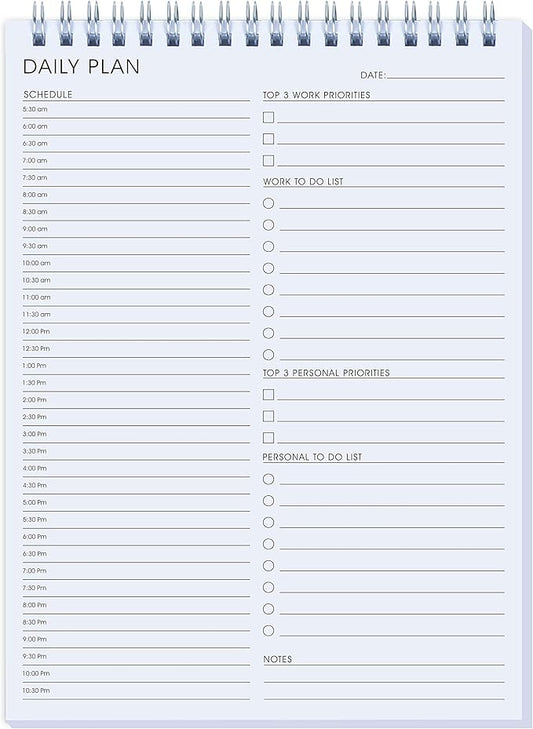Select the 9:00 am schedule row

point(136,229)
